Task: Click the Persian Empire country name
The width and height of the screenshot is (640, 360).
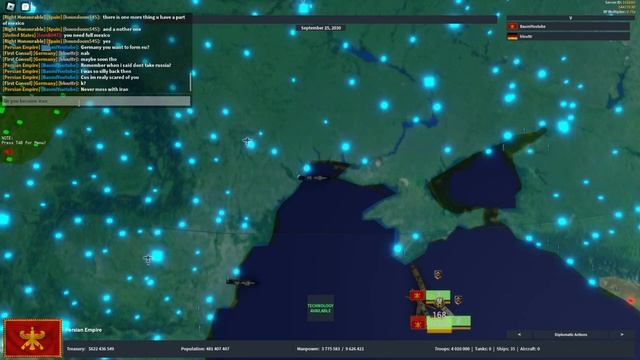Action: [84, 330]
